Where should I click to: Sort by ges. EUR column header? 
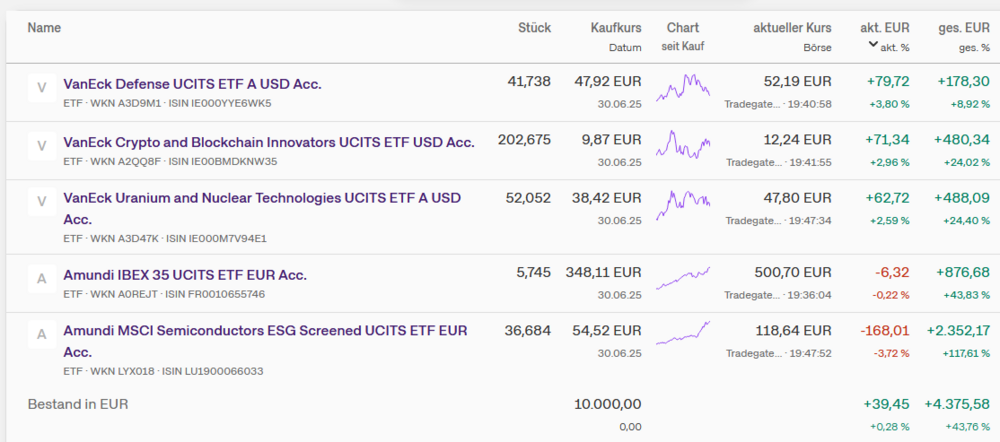tap(964, 28)
